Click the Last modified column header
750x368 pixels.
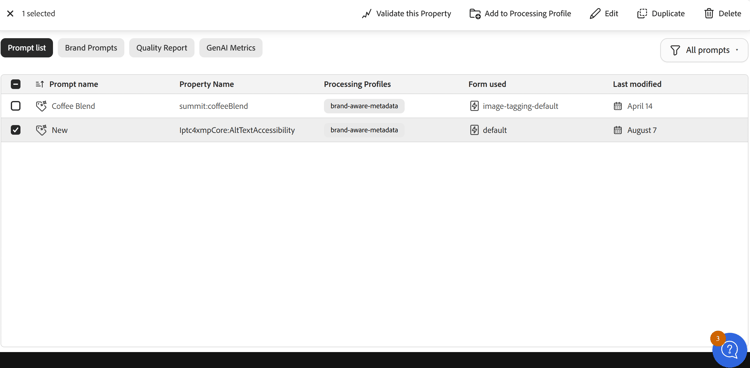click(637, 84)
